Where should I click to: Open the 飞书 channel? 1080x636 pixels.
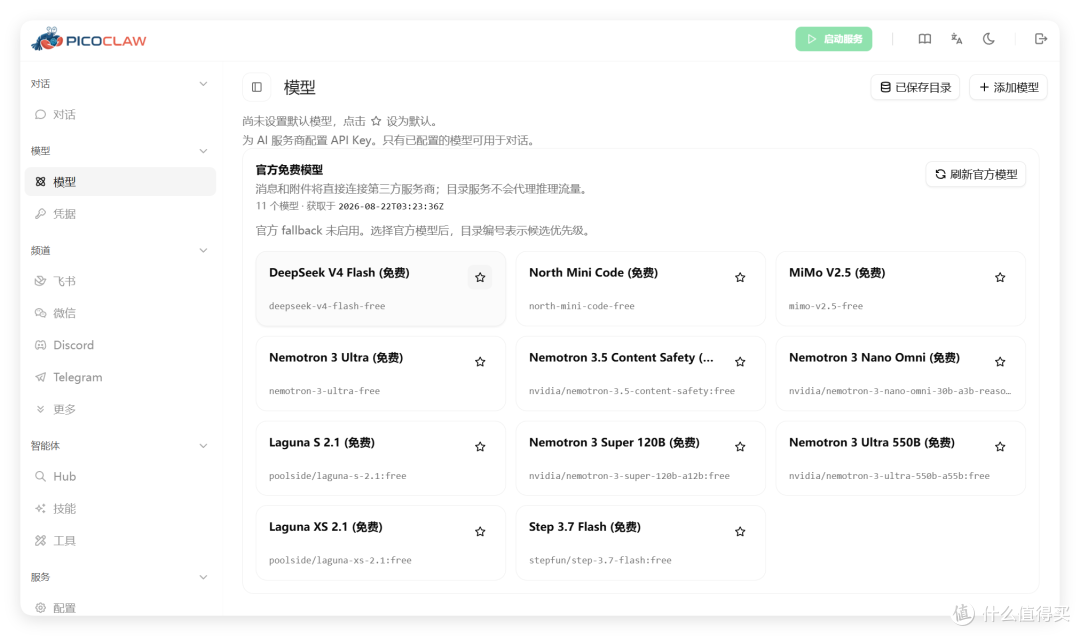pyautogui.click(x=121, y=281)
